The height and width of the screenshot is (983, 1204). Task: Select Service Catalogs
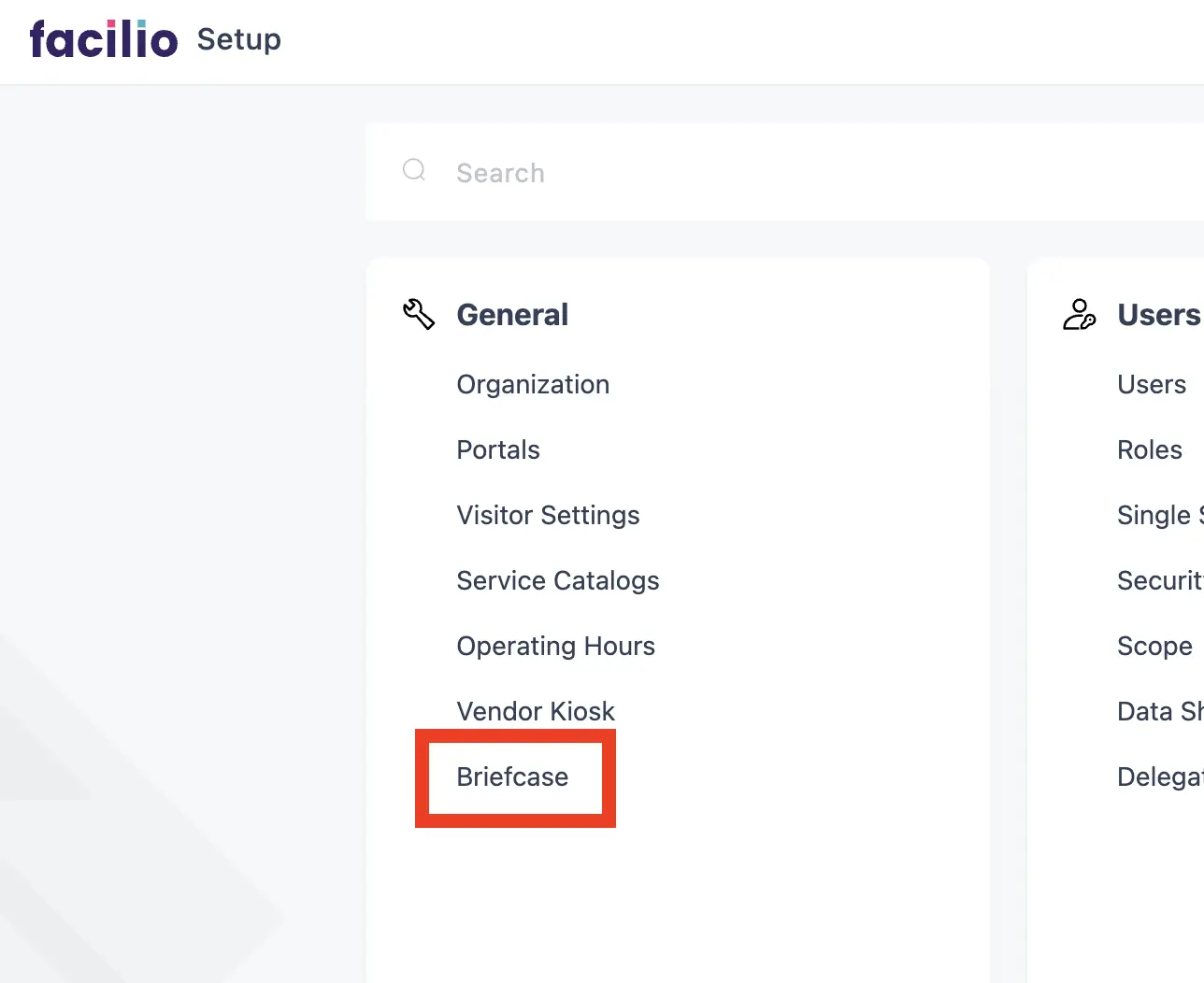point(558,581)
